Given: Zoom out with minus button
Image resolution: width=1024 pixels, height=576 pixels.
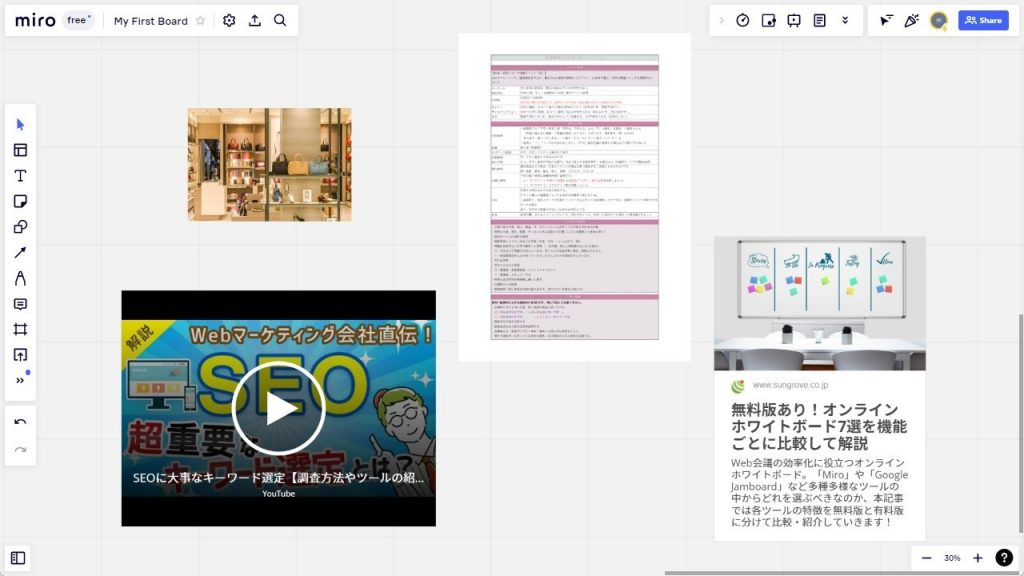Looking at the screenshot, I should 926,558.
